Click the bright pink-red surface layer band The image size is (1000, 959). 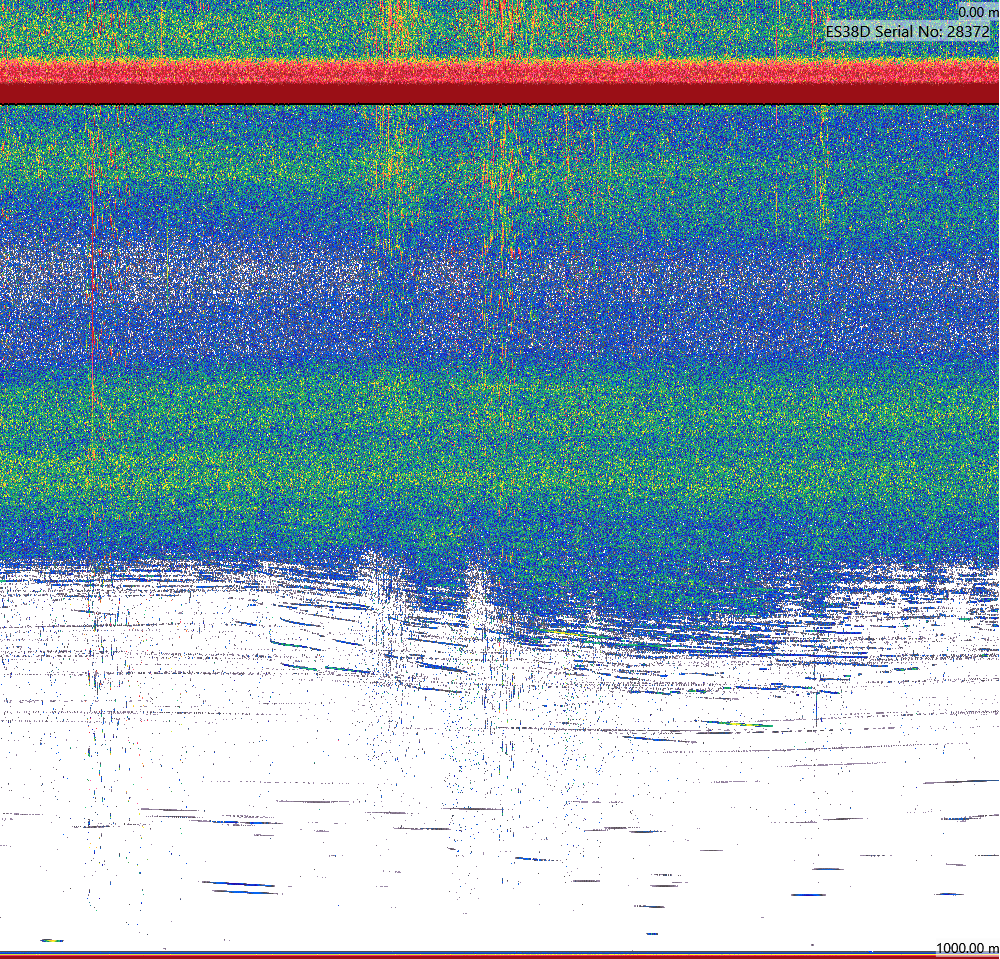[x=499, y=71]
